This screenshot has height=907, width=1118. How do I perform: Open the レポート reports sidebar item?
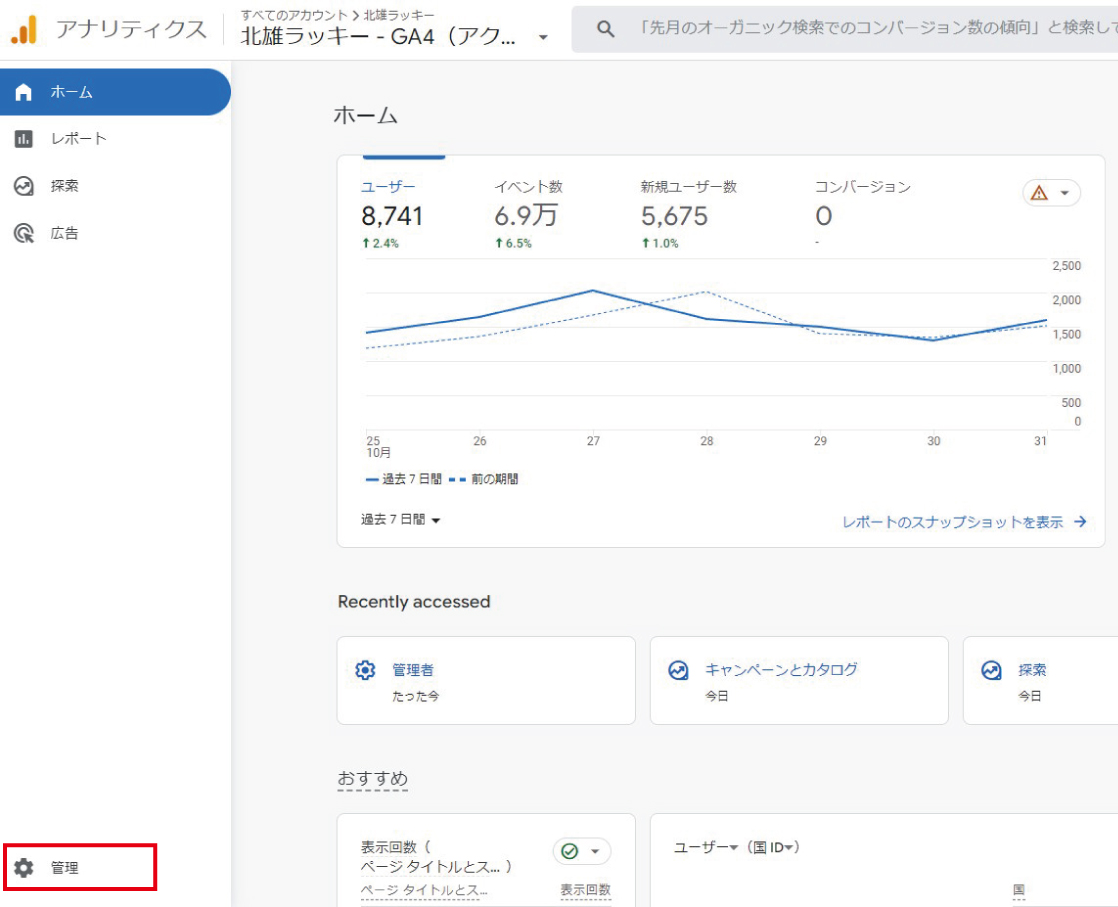coord(115,139)
